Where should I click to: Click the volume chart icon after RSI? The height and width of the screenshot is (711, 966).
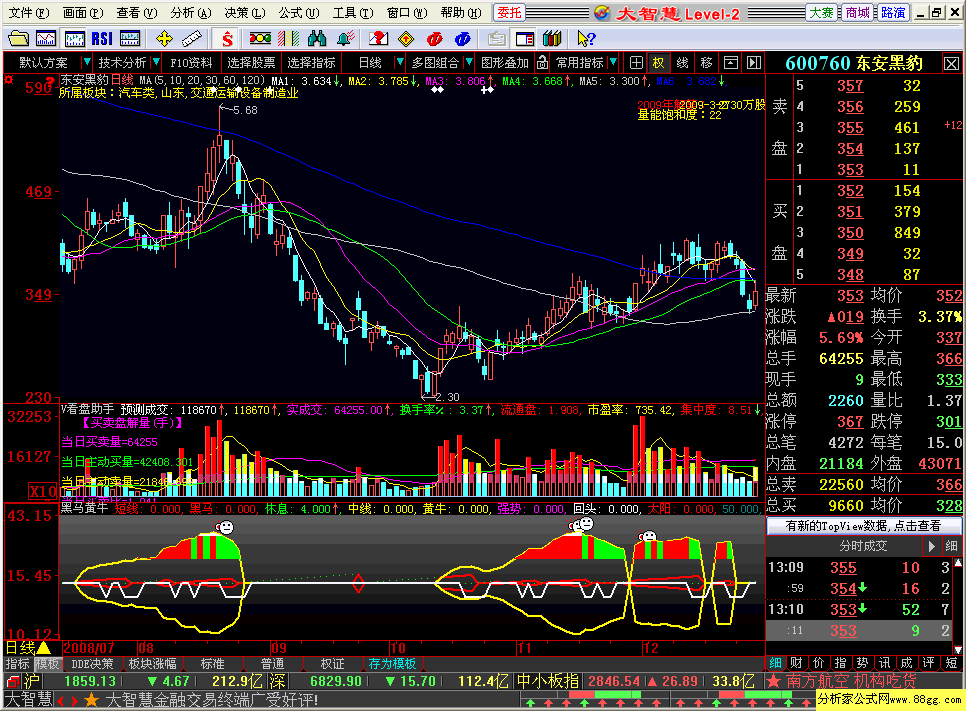coord(130,39)
